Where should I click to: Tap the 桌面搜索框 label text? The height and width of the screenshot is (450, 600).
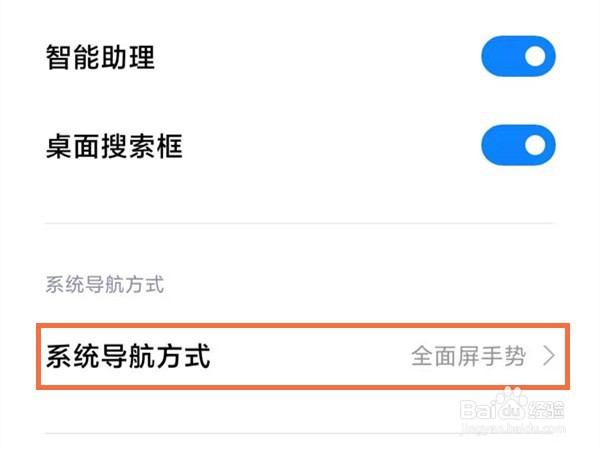tap(114, 146)
